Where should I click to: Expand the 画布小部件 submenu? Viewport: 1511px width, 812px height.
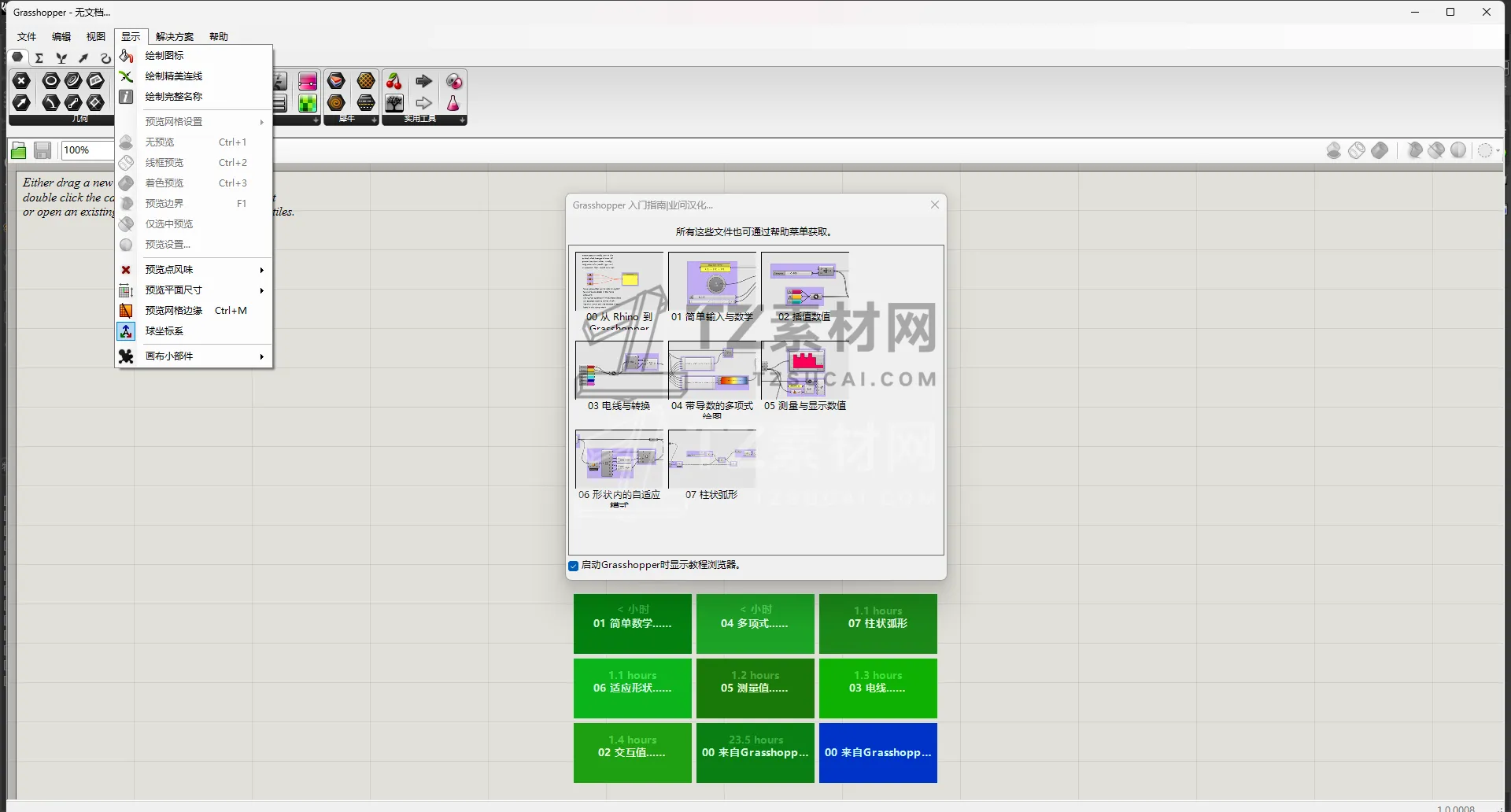194,356
